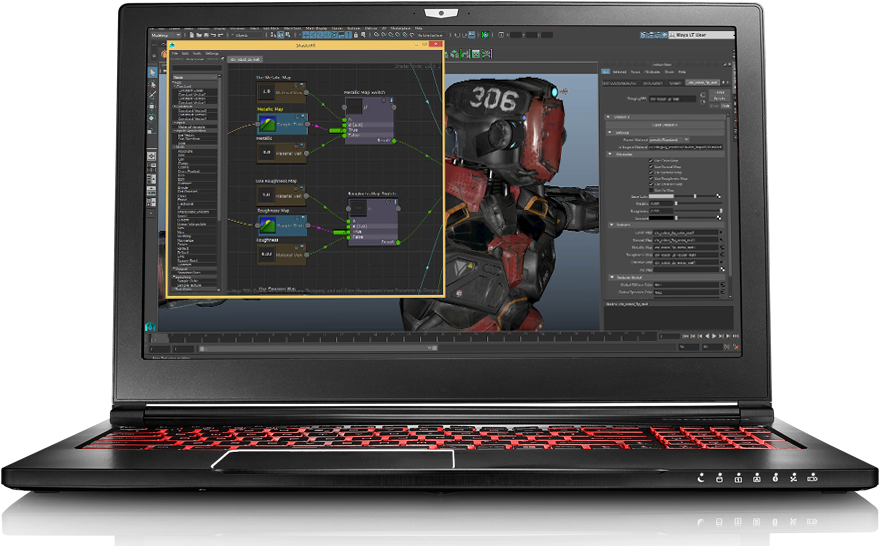The width and height of the screenshot is (879, 546).
Task: Activate the Rotate tool in Maya toolbox
Action: (151, 118)
